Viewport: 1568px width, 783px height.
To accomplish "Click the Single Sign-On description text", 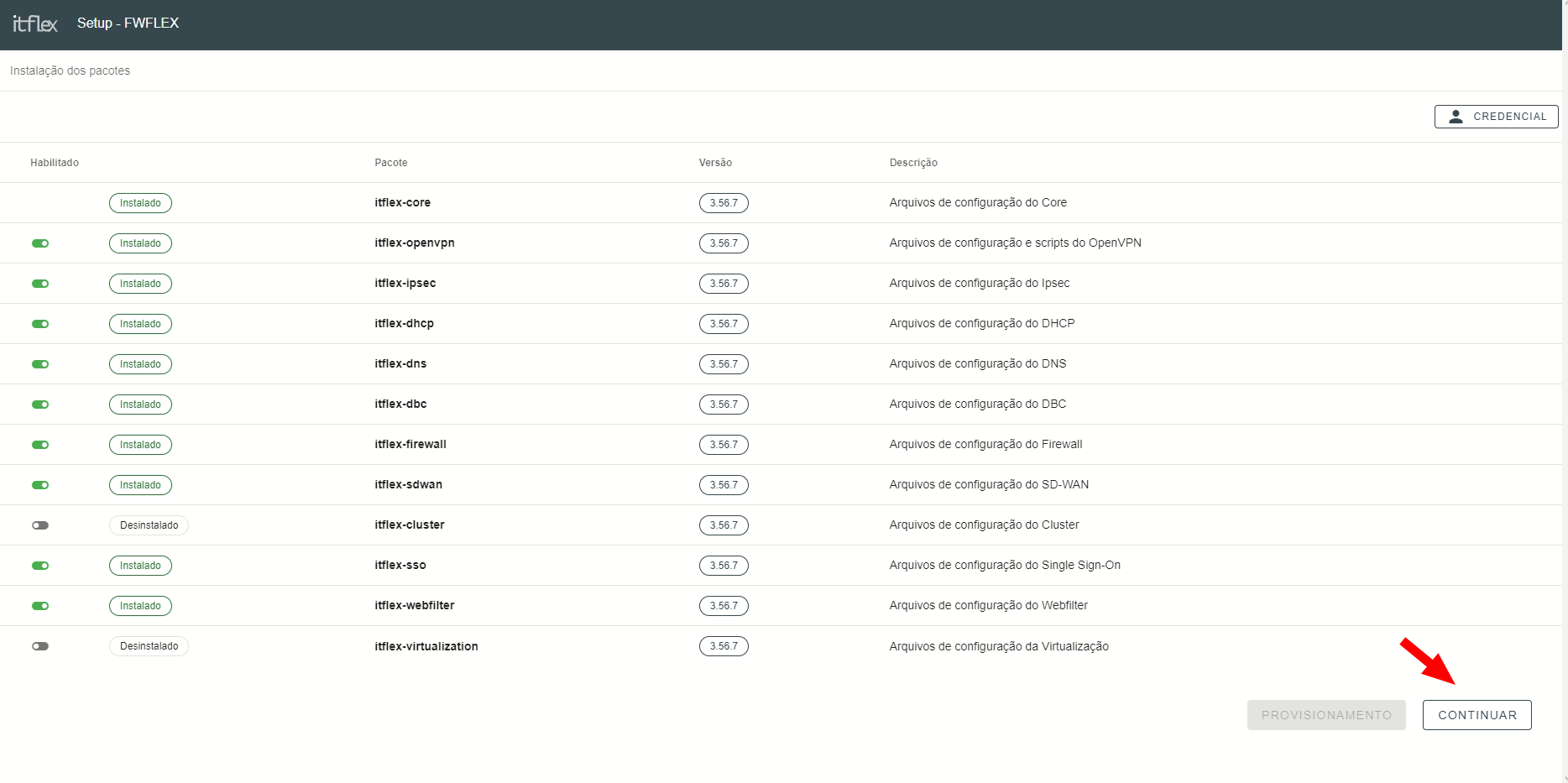I will pos(1005,565).
